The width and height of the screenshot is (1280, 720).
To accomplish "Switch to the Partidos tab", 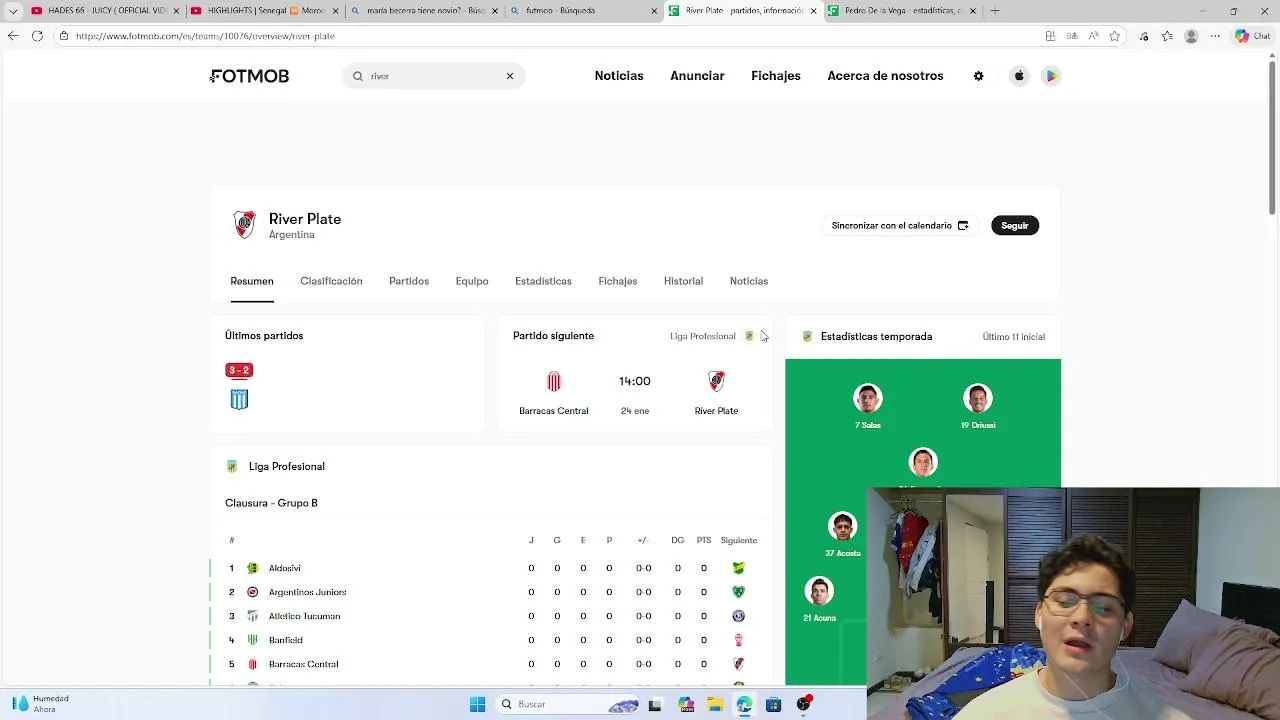I will [409, 281].
